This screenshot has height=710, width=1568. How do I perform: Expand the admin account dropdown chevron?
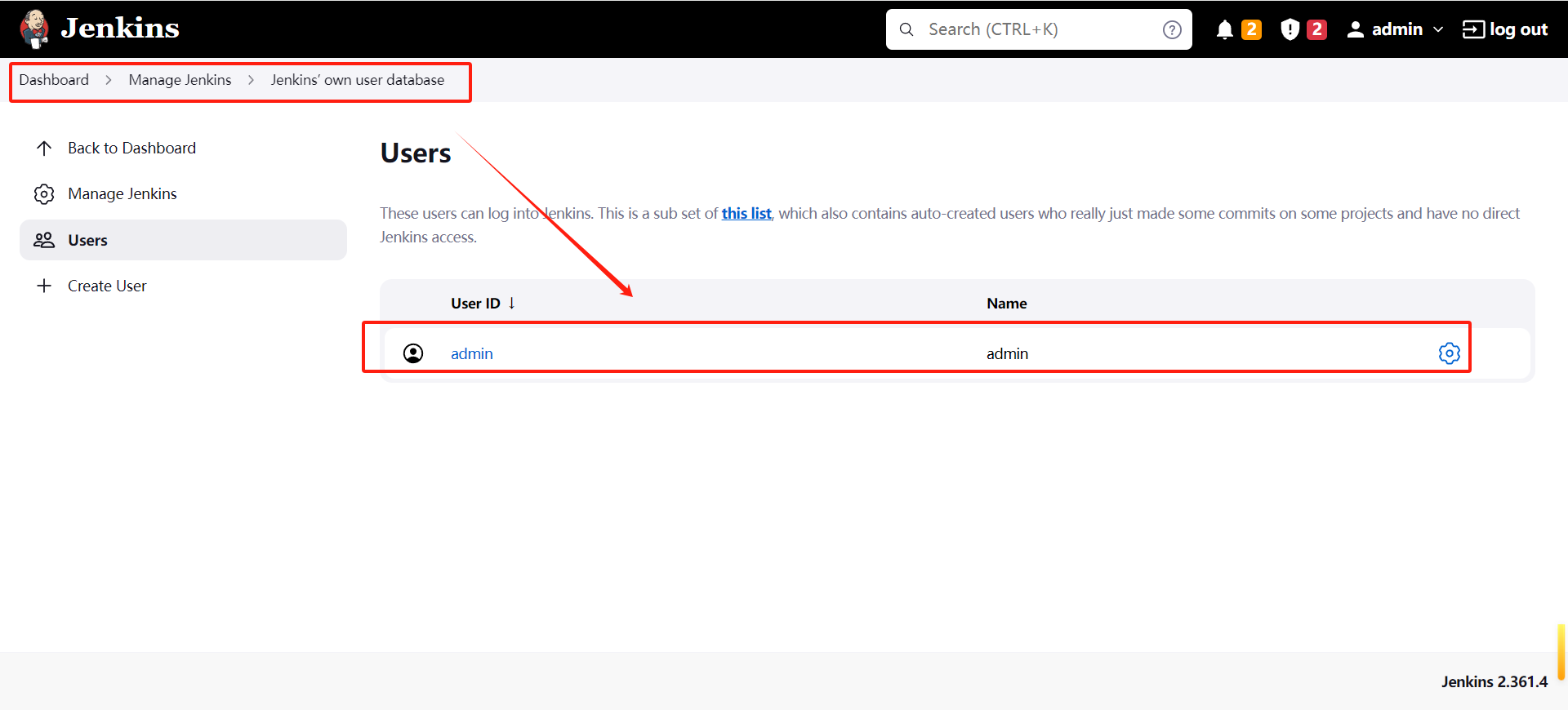tap(1438, 29)
